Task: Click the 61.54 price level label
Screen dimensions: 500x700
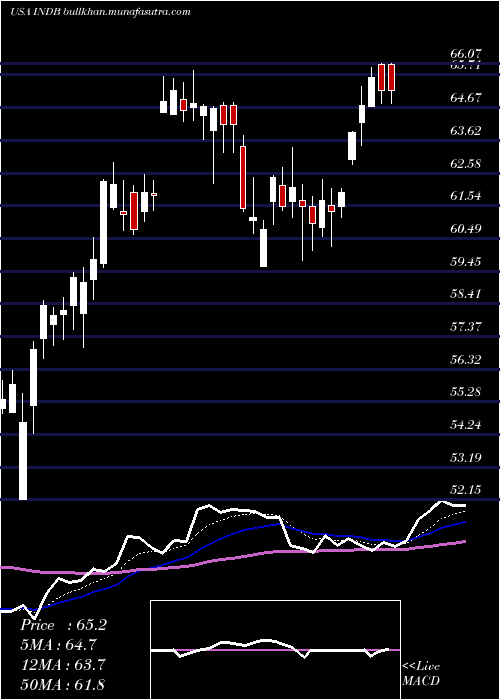Action: 466,196
